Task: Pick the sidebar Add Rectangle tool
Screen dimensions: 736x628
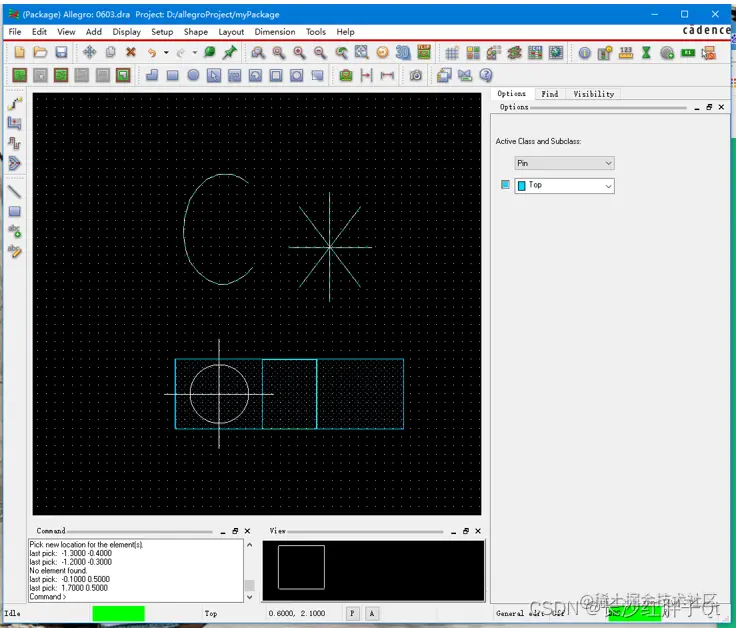Action: coord(15,211)
